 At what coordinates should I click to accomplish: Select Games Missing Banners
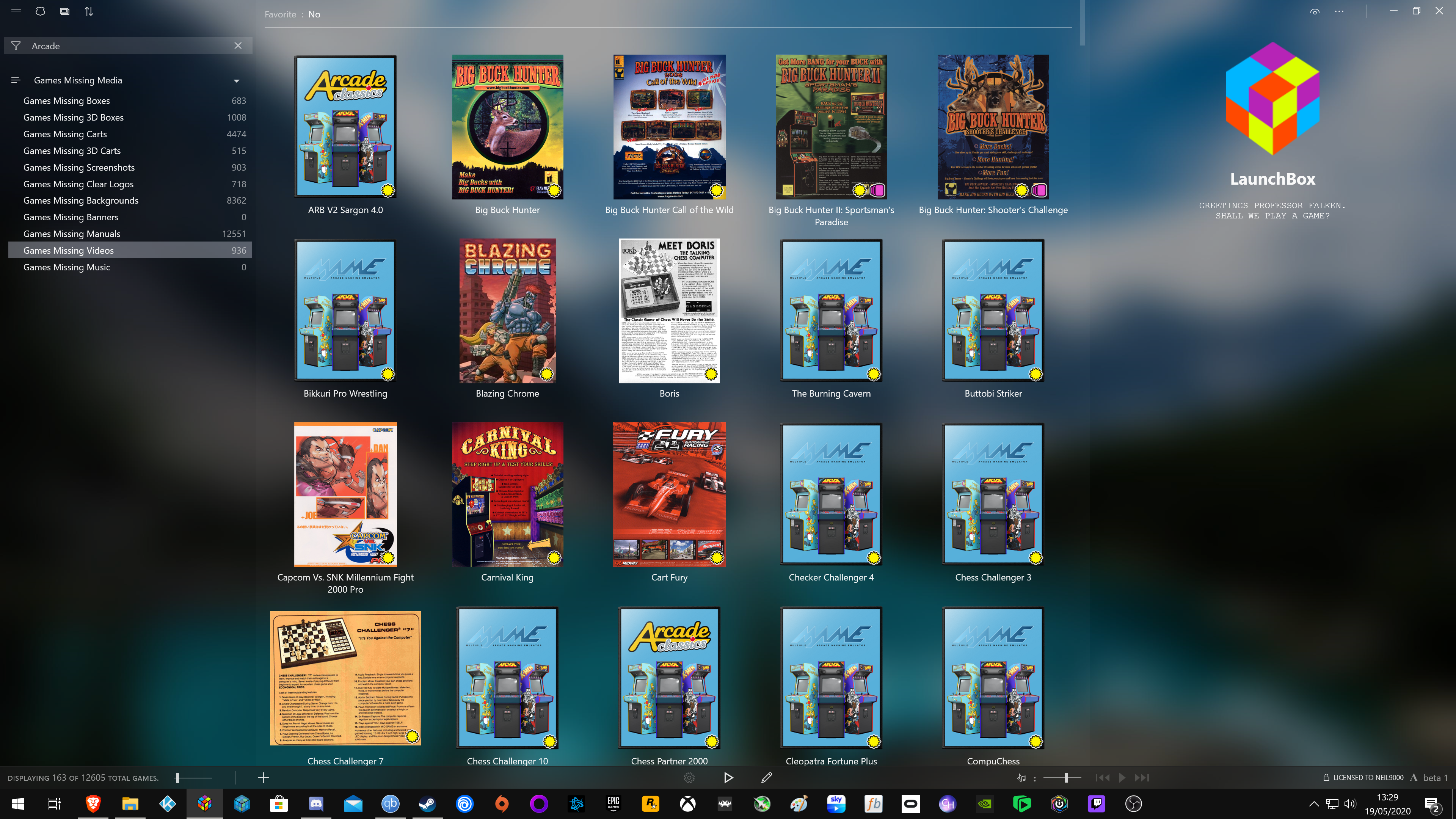click(x=130, y=217)
